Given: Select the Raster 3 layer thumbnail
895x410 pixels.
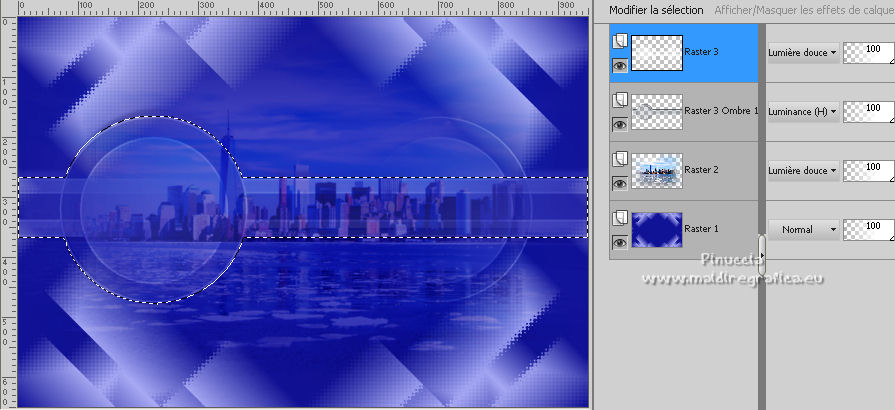Looking at the screenshot, I should coord(657,53).
